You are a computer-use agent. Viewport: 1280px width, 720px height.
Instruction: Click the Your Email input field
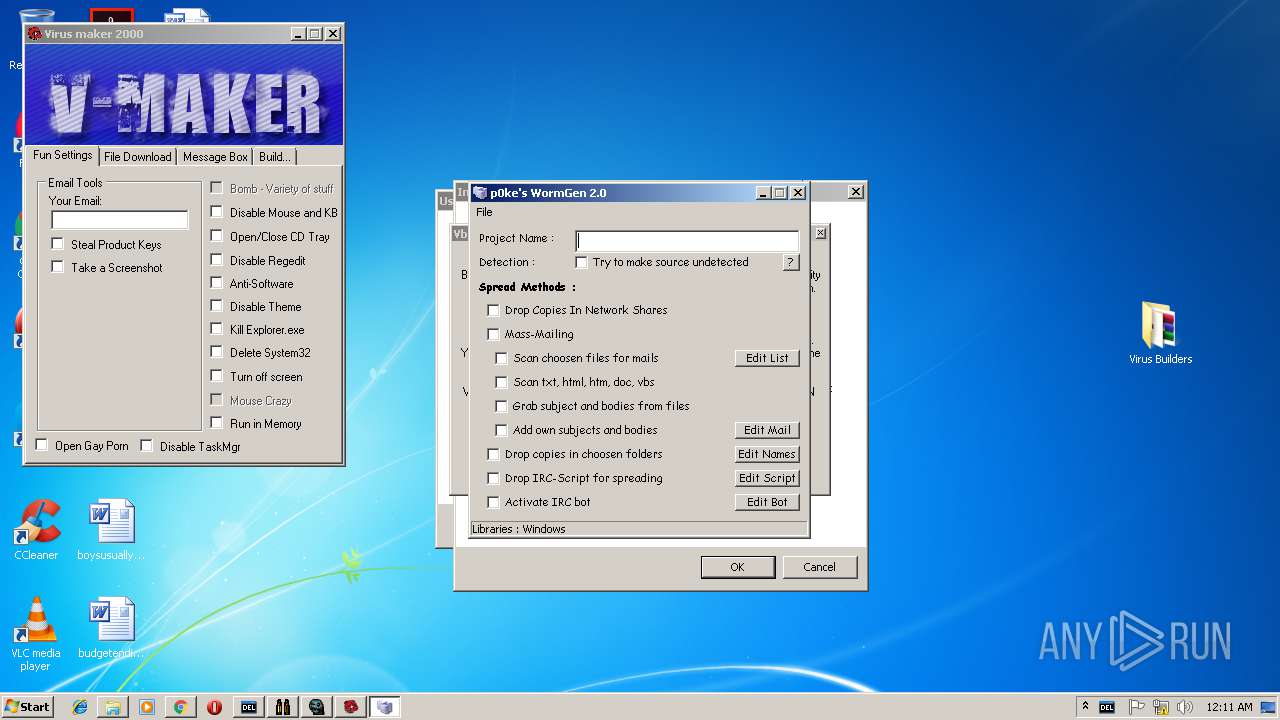coord(119,219)
